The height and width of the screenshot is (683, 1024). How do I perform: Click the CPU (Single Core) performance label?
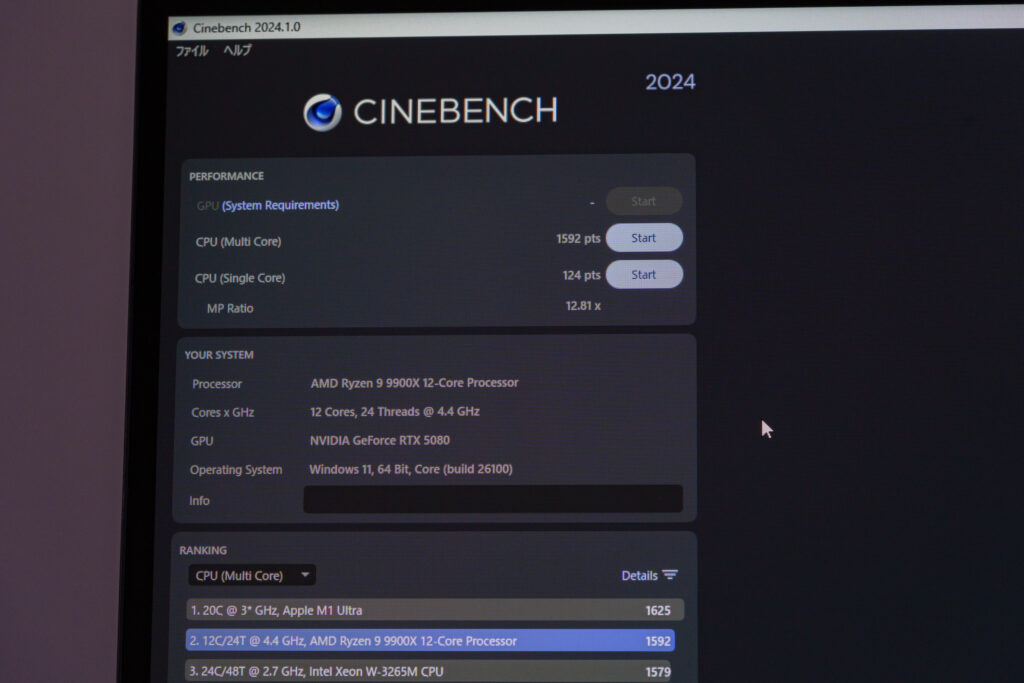(240, 278)
